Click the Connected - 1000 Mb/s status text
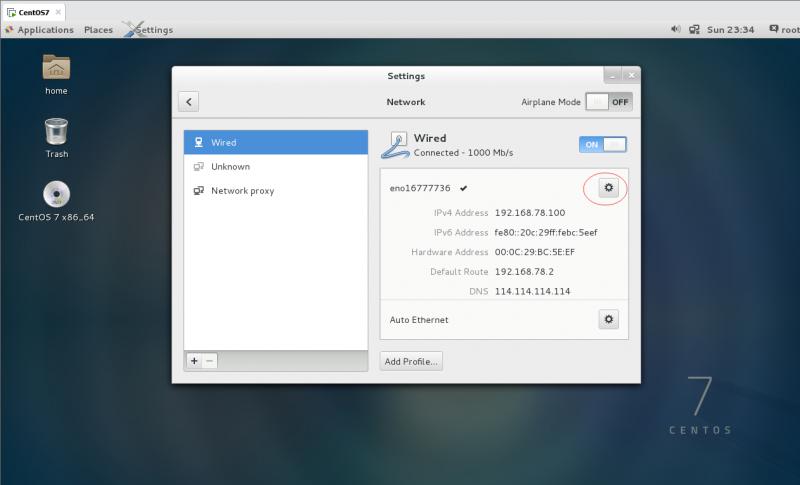Screen dimensions: 800x485 pyautogui.click(x=463, y=152)
